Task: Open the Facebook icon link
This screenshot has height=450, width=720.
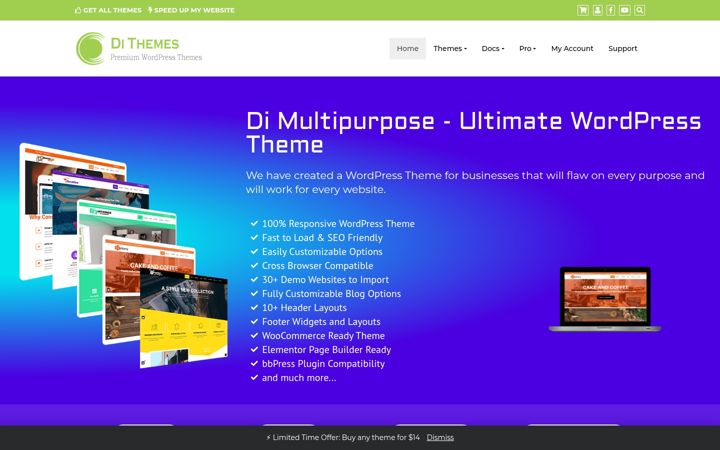Action: coord(610,10)
